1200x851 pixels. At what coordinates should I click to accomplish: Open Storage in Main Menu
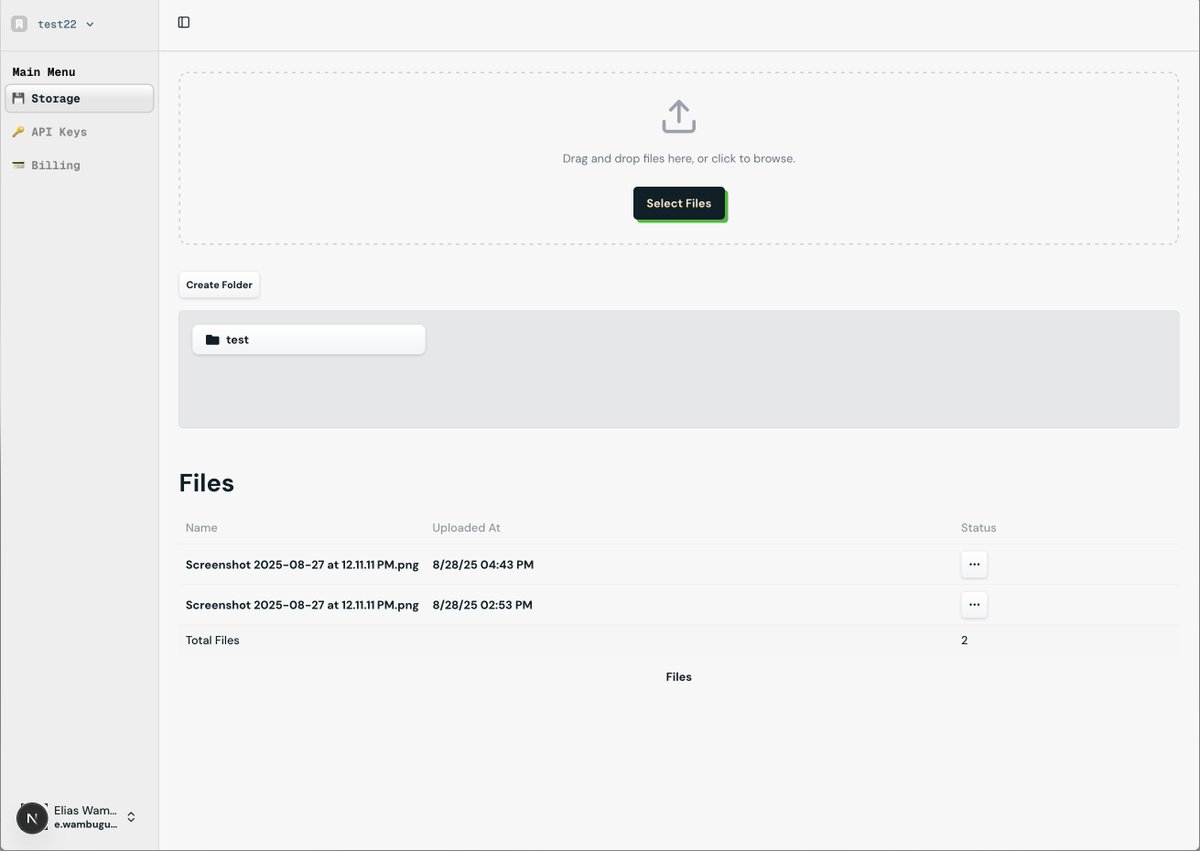pyautogui.click(x=79, y=99)
